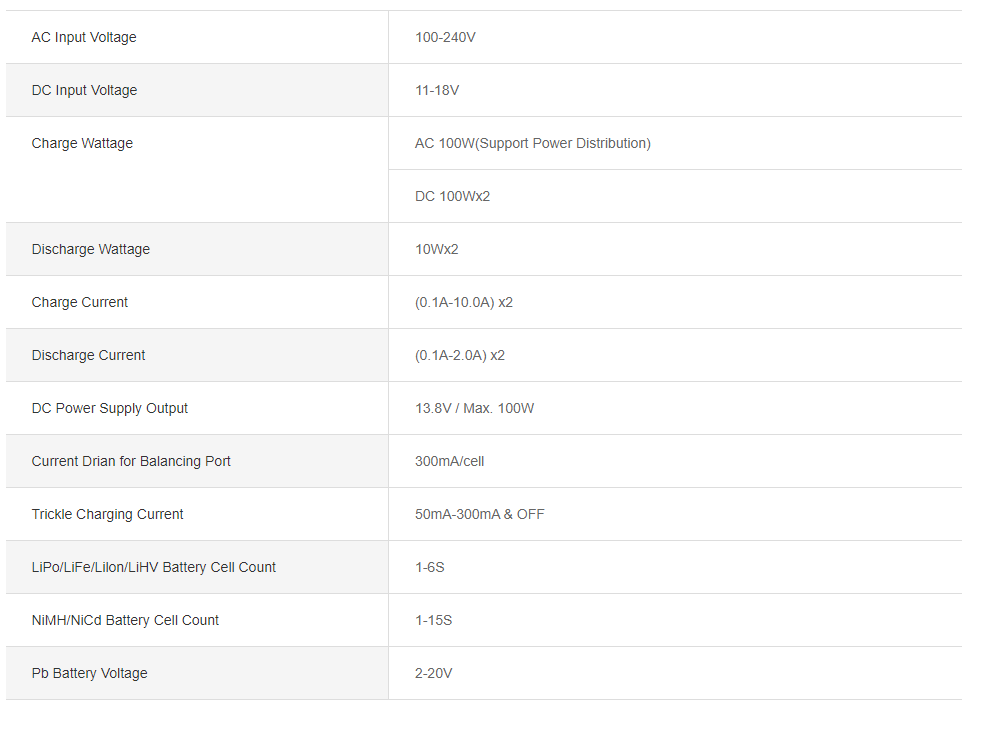Select the 300mA/cell value
Image resolution: width=985 pixels, height=730 pixels.
tap(449, 461)
